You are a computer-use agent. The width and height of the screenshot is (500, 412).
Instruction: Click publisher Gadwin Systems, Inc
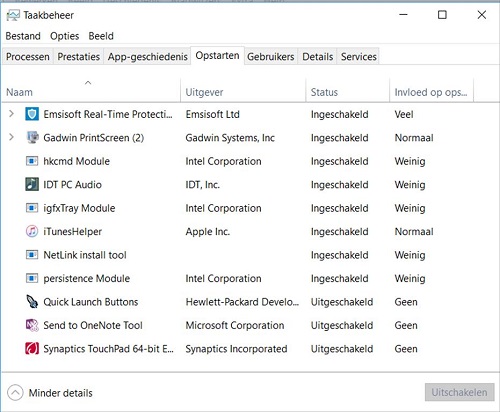coord(230,138)
